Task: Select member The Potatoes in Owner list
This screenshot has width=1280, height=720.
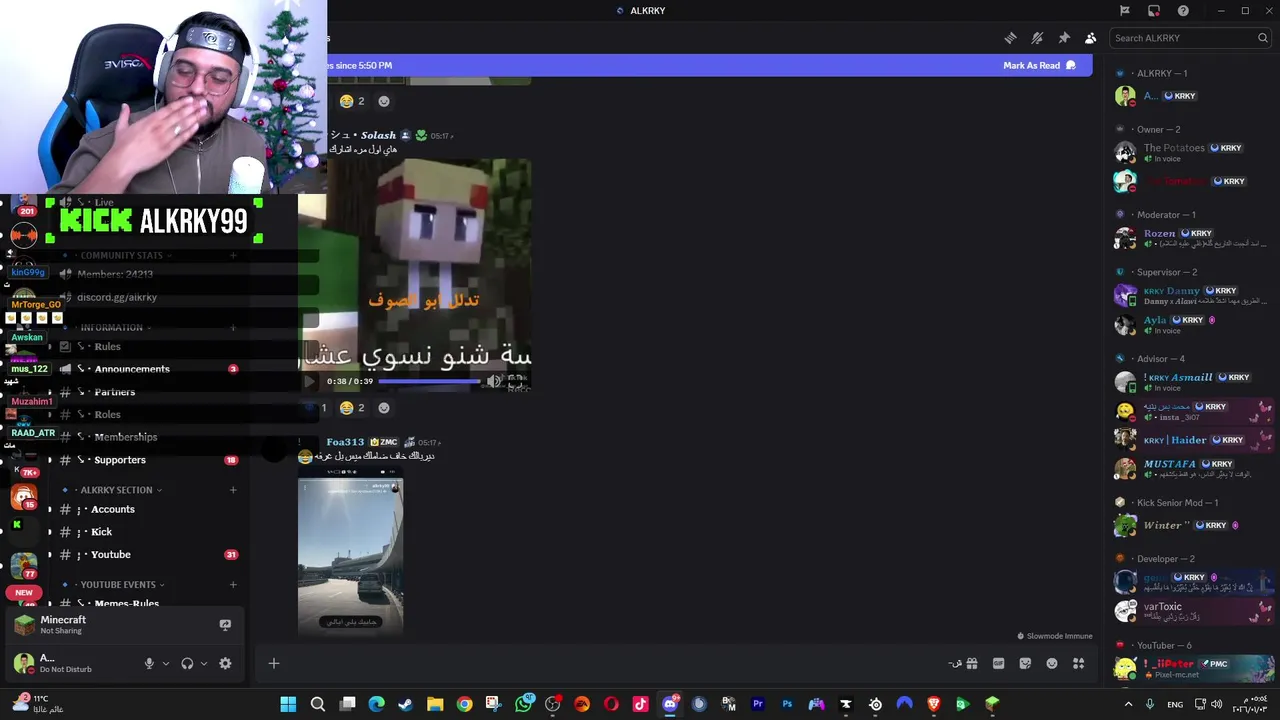Action: click(1192, 152)
